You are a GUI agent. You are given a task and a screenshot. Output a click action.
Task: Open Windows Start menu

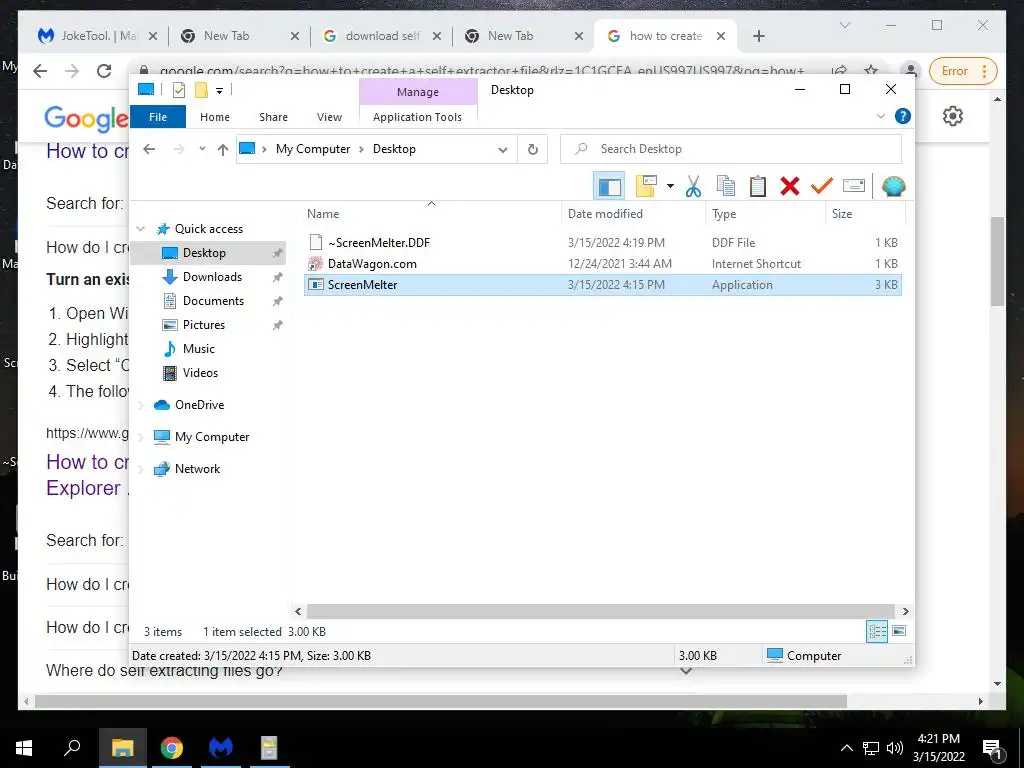24,748
